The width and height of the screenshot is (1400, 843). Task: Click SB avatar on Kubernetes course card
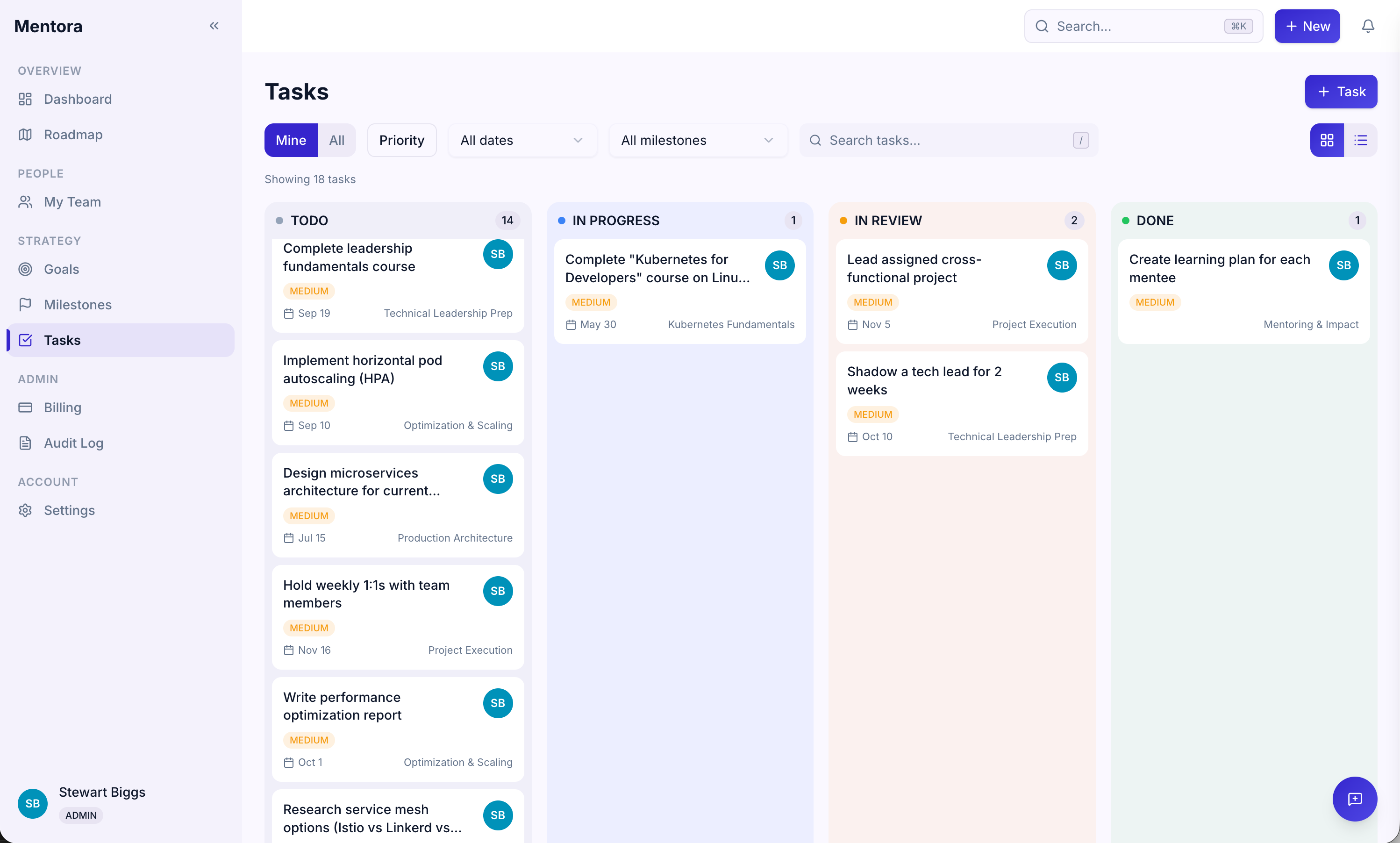(779, 265)
